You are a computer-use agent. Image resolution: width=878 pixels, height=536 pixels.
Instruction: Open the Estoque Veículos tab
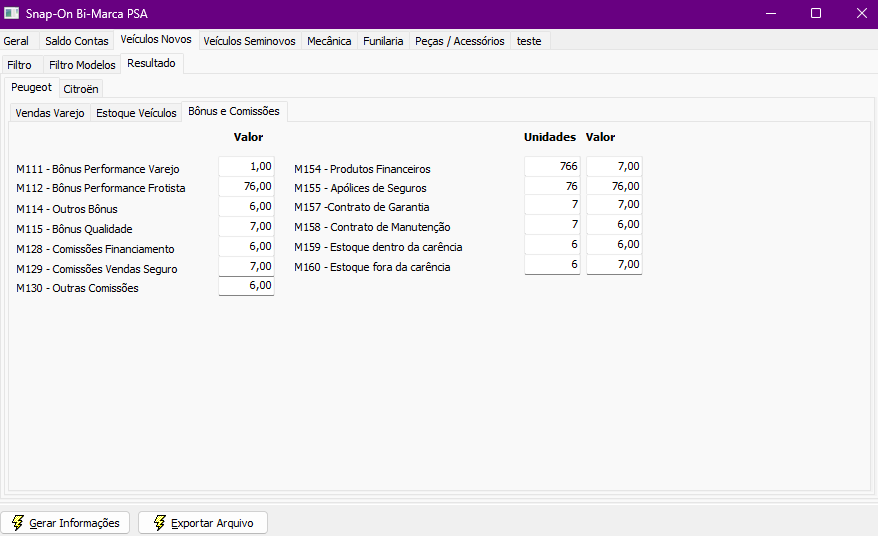tap(136, 113)
